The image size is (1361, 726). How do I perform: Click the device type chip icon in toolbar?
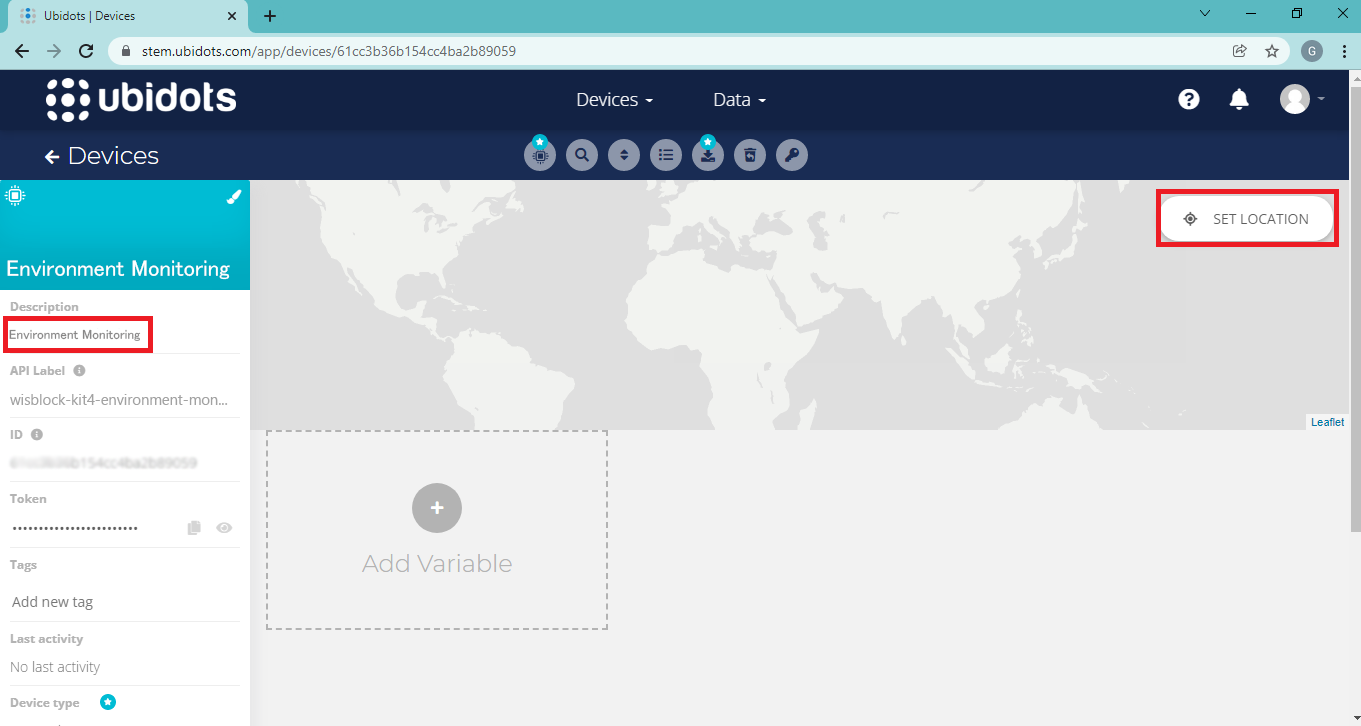(x=540, y=156)
